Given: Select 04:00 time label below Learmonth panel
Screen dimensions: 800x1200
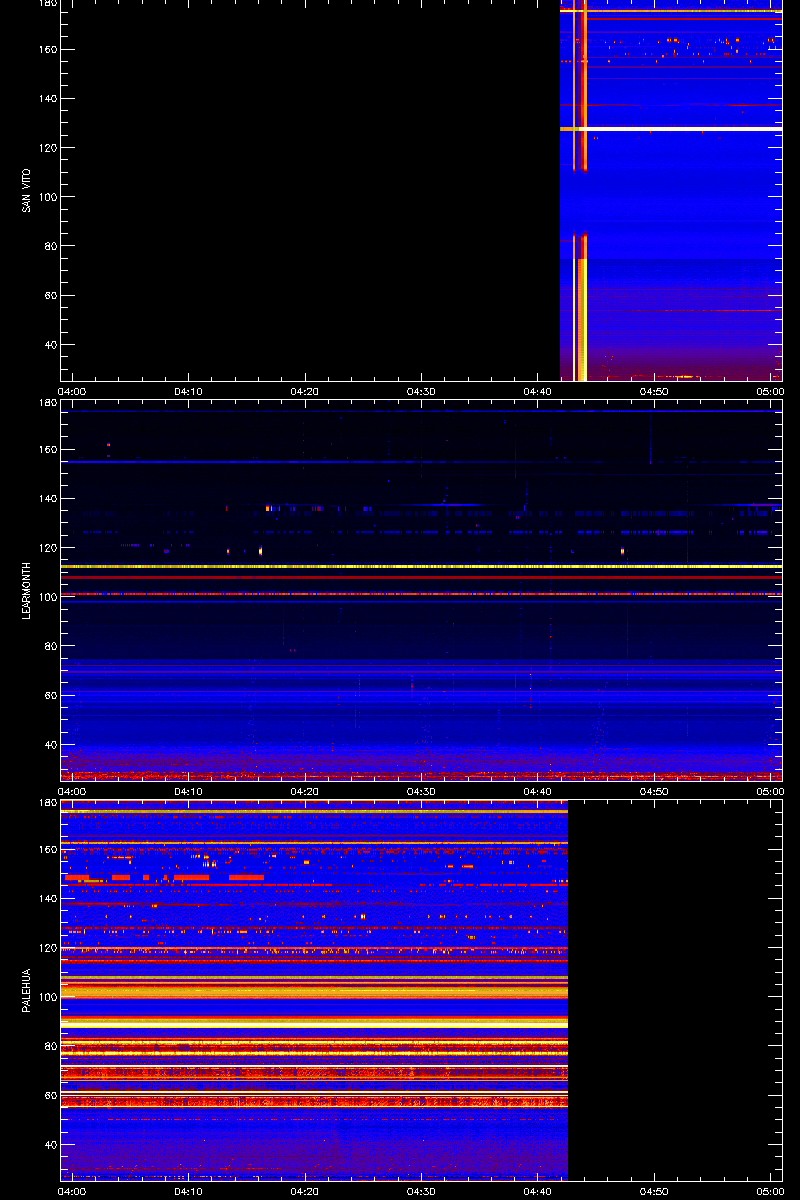Looking at the screenshot, I should tap(73, 792).
